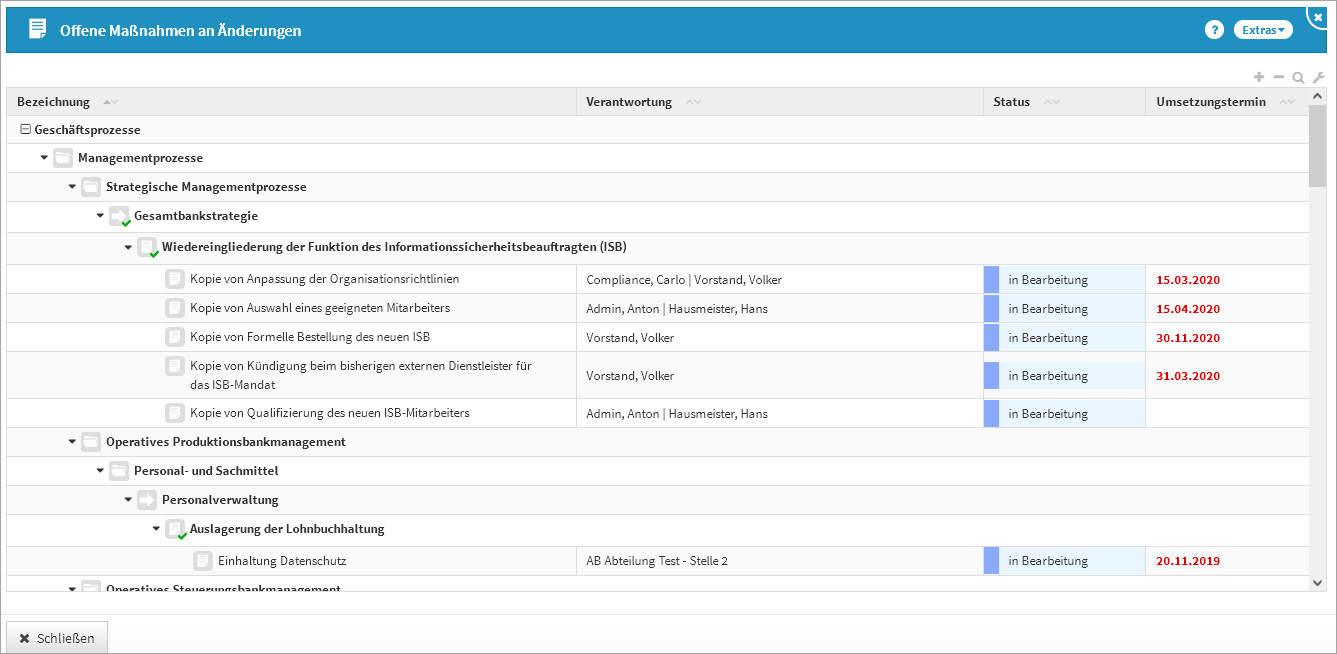Sort by the Umsetzungstermin column header
This screenshot has width=1337, height=654.
pyautogui.click(x=1210, y=102)
